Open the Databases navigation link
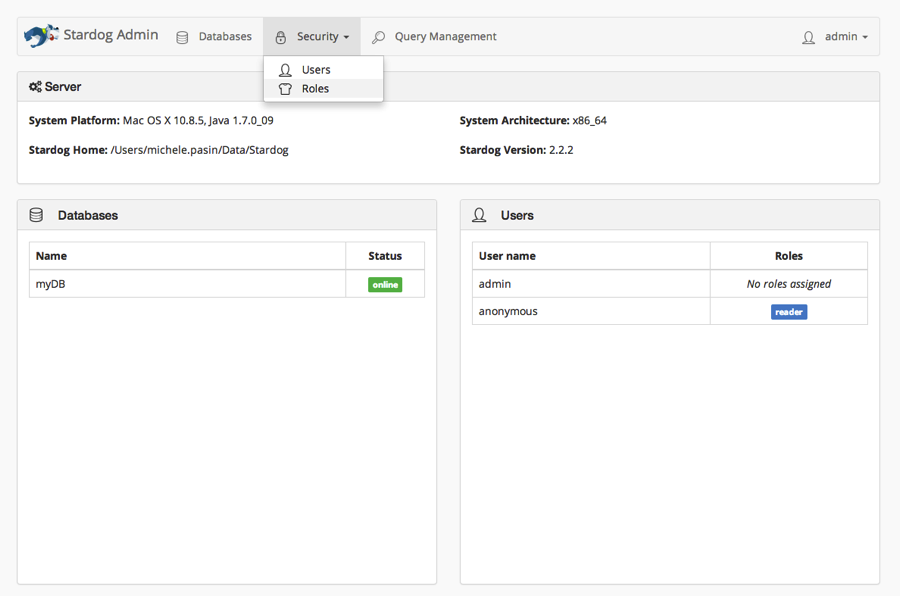This screenshot has width=900, height=596. 225,37
